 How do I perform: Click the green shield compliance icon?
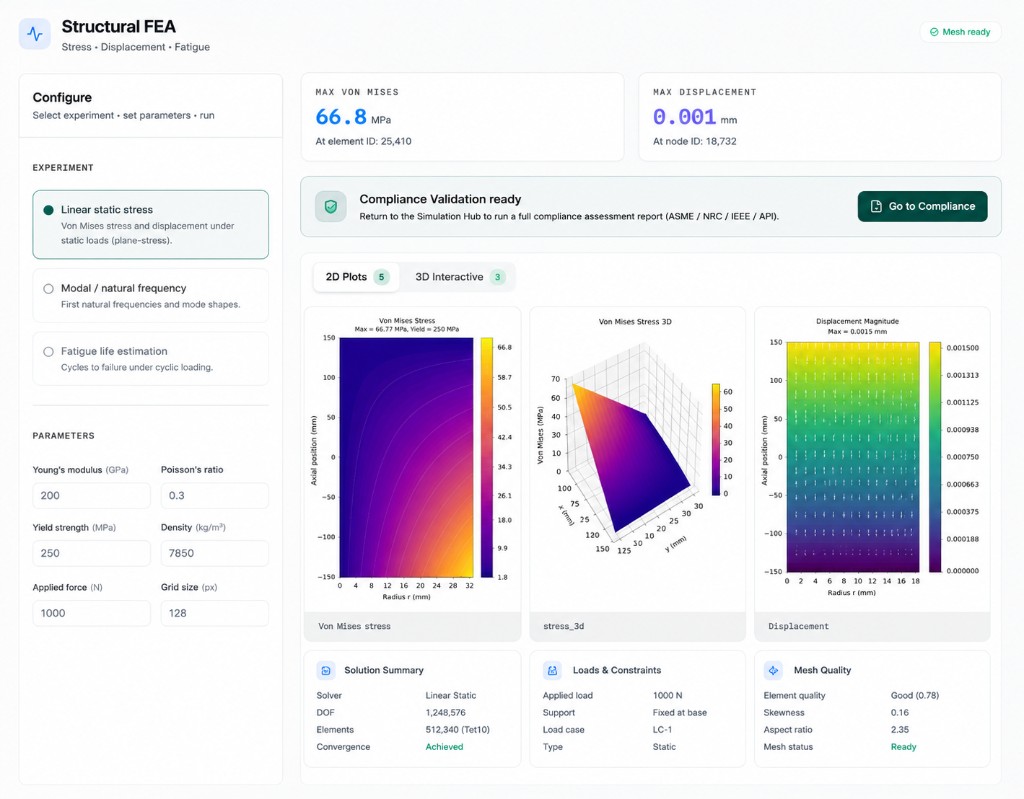[x=330, y=206]
